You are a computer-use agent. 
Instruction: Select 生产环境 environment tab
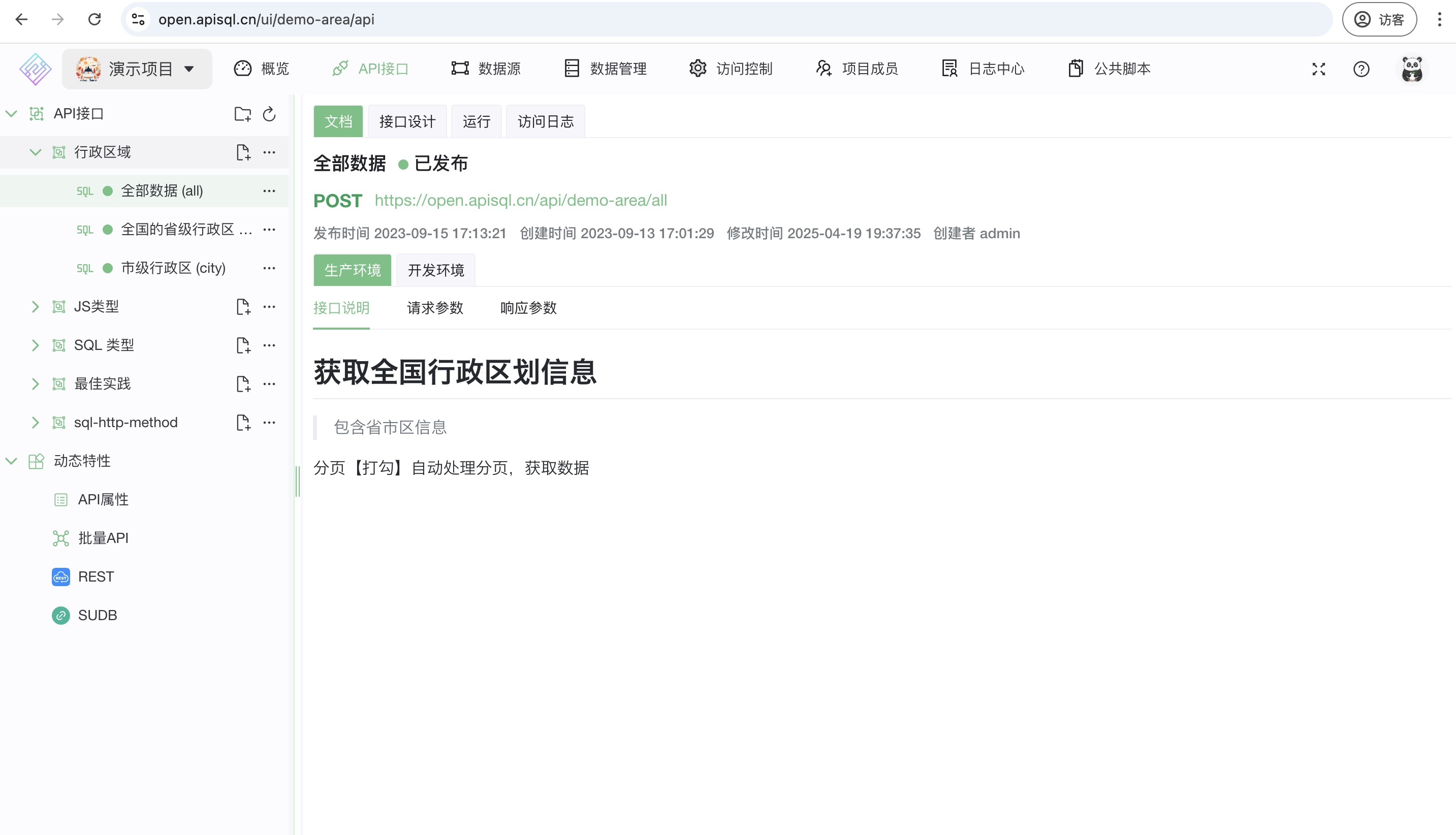click(x=352, y=270)
